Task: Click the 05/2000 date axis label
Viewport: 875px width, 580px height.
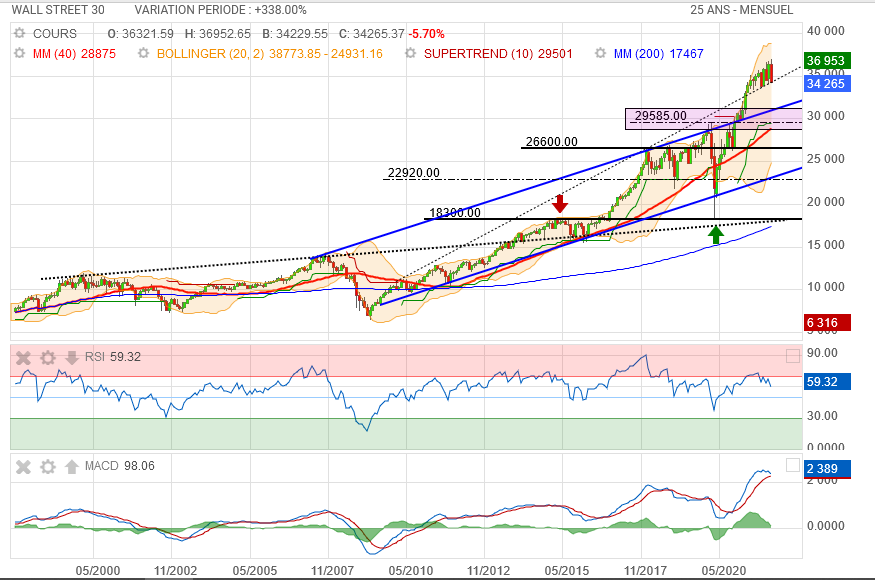Action: tap(98, 571)
